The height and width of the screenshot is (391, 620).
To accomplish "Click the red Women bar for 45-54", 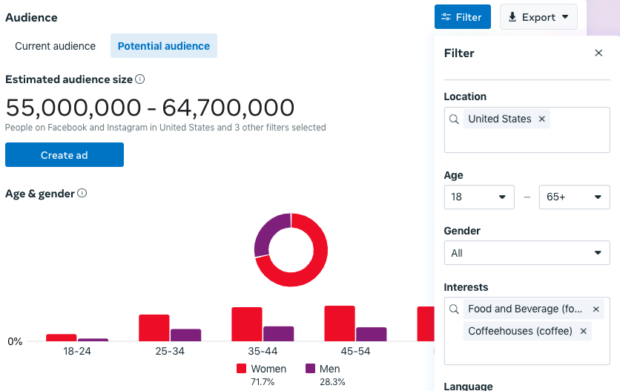I will (340, 323).
